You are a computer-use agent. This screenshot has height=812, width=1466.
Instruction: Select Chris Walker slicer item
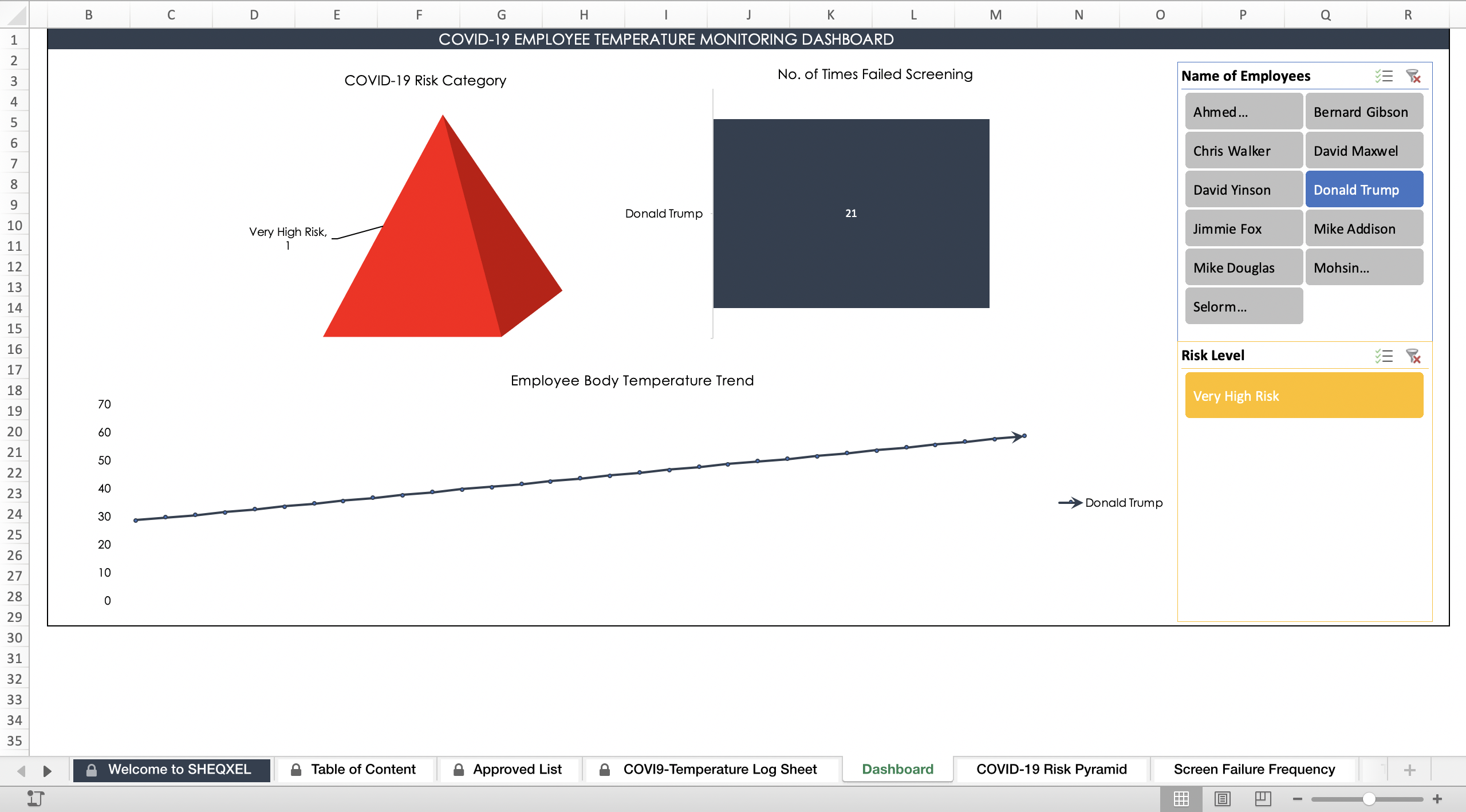1244,151
